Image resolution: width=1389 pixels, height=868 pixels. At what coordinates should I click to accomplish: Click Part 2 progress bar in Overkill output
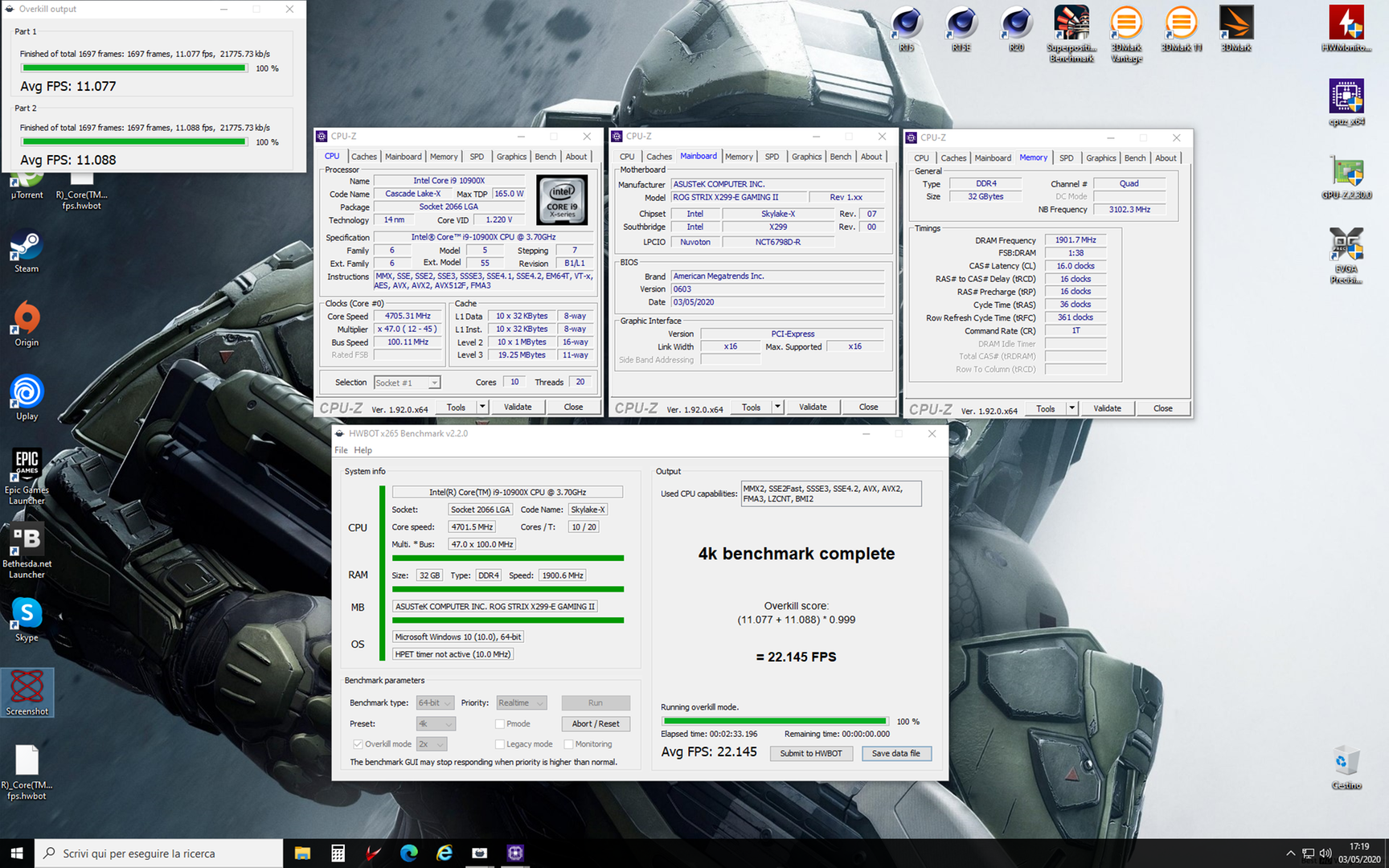coord(134,141)
